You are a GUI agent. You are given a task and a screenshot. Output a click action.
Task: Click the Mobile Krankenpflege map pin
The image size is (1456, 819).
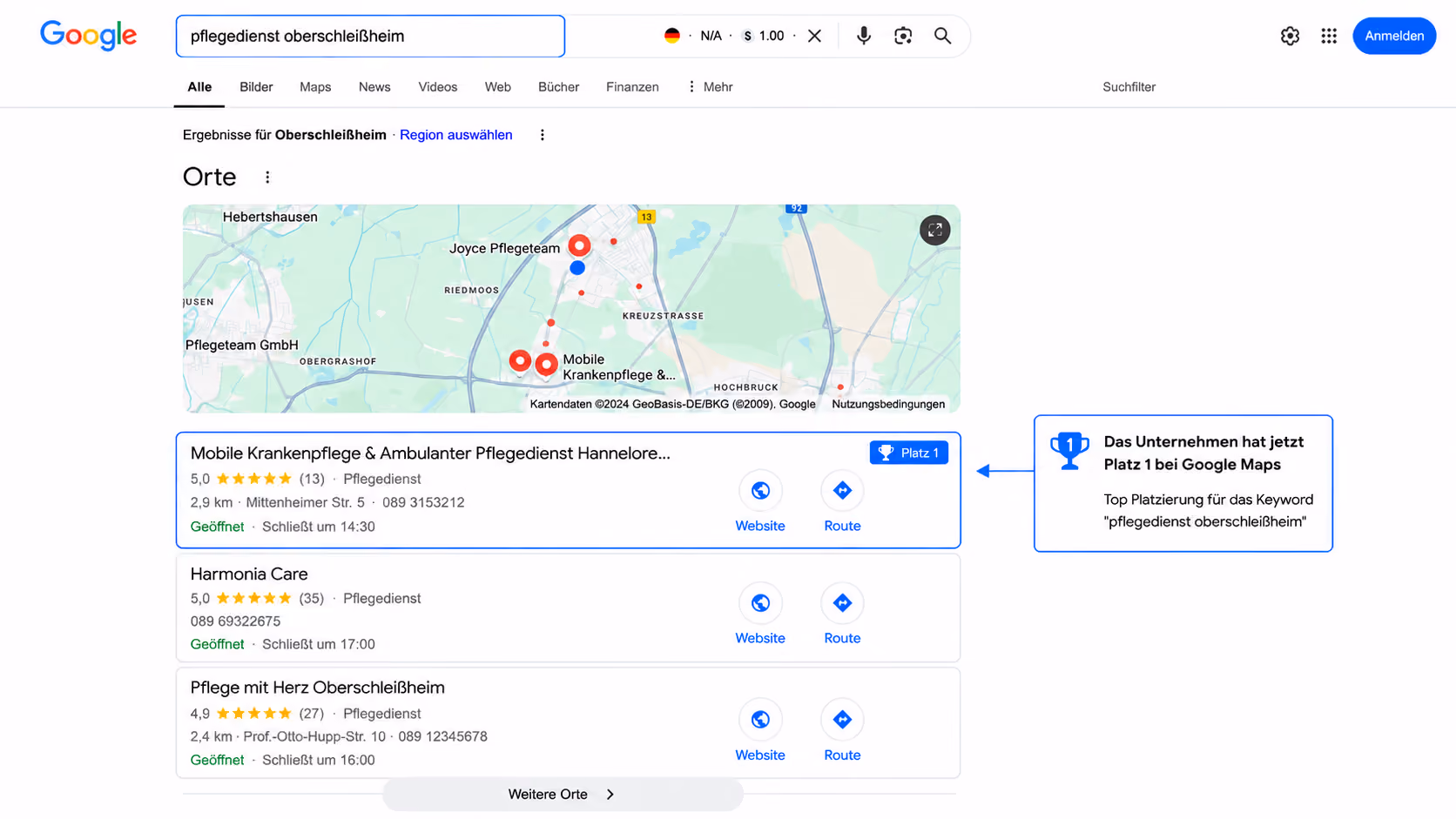click(x=546, y=364)
